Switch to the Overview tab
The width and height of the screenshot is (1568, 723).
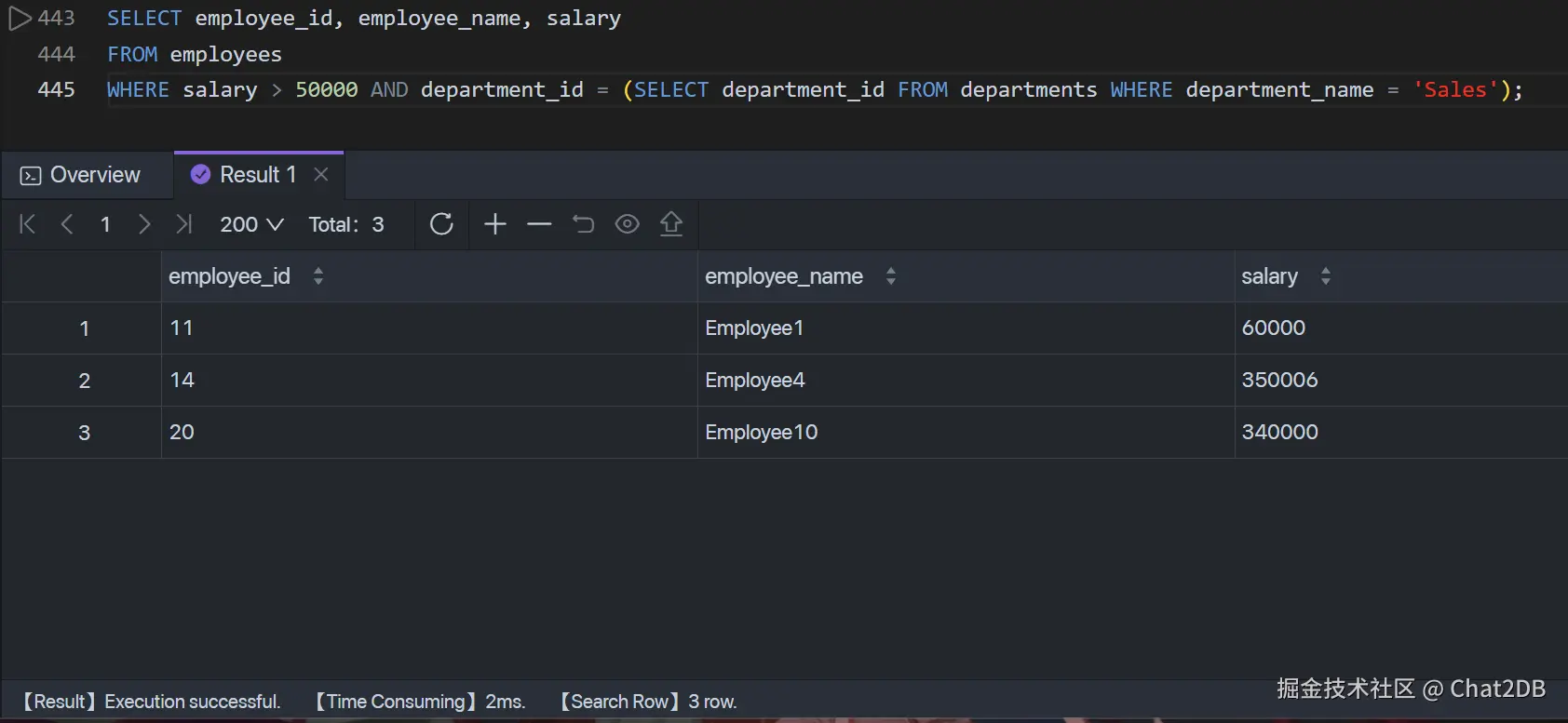point(80,175)
